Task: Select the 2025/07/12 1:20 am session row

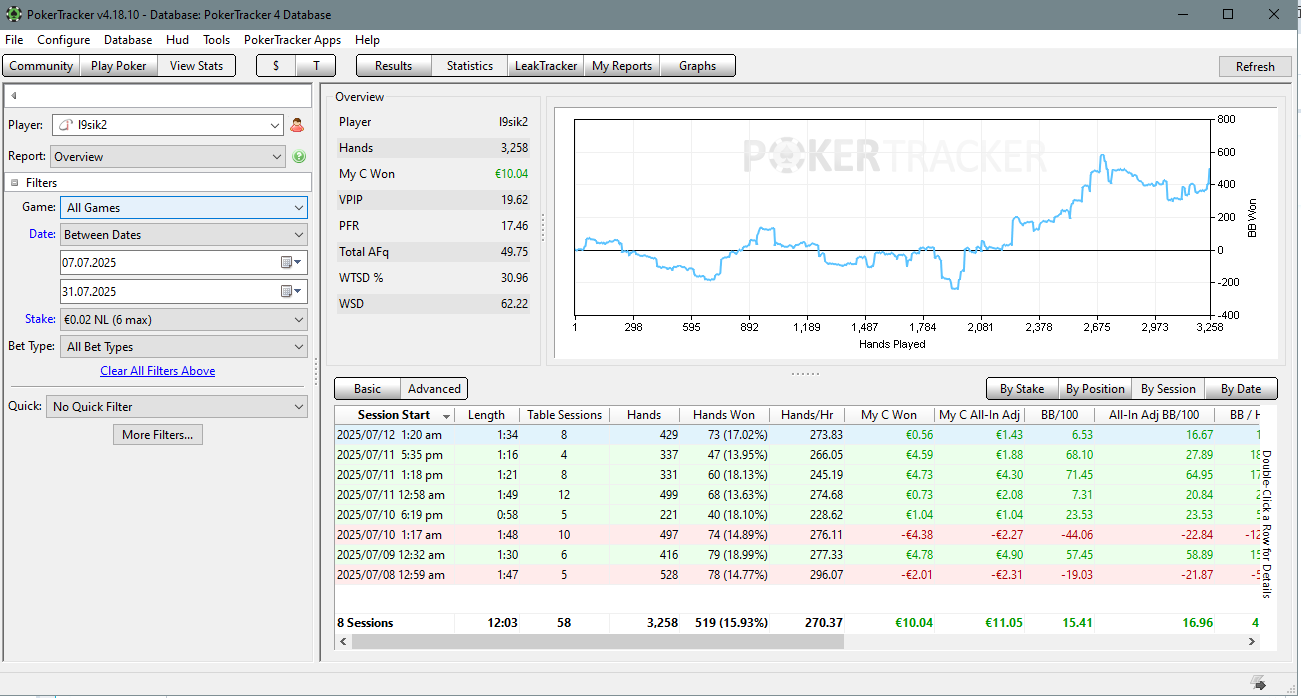Action: 796,435
